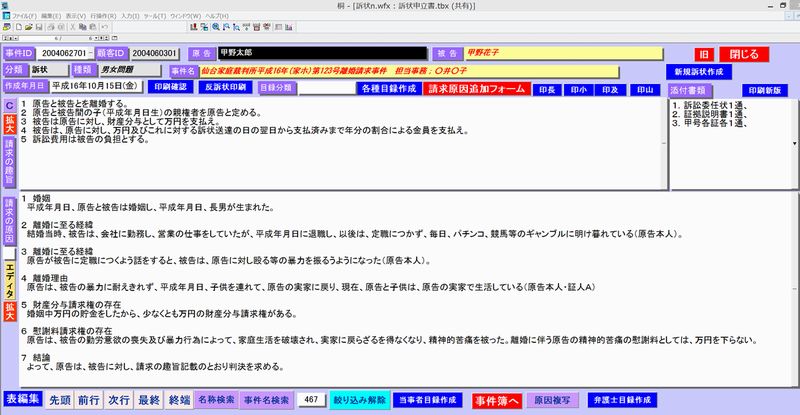Viewport: 800px width, 415px height.
Task: Click the red 請求原因追加フォーム button
Action: point(475,88)
